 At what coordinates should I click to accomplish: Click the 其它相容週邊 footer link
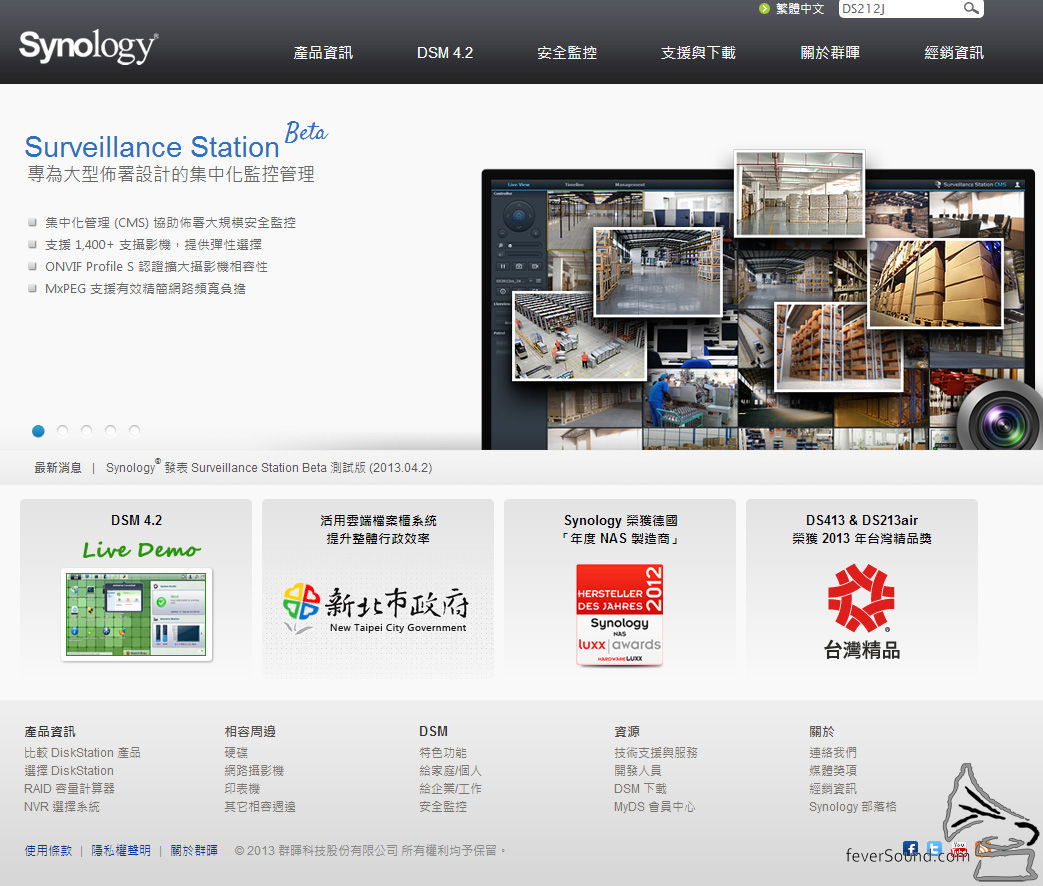click(260, 806)
